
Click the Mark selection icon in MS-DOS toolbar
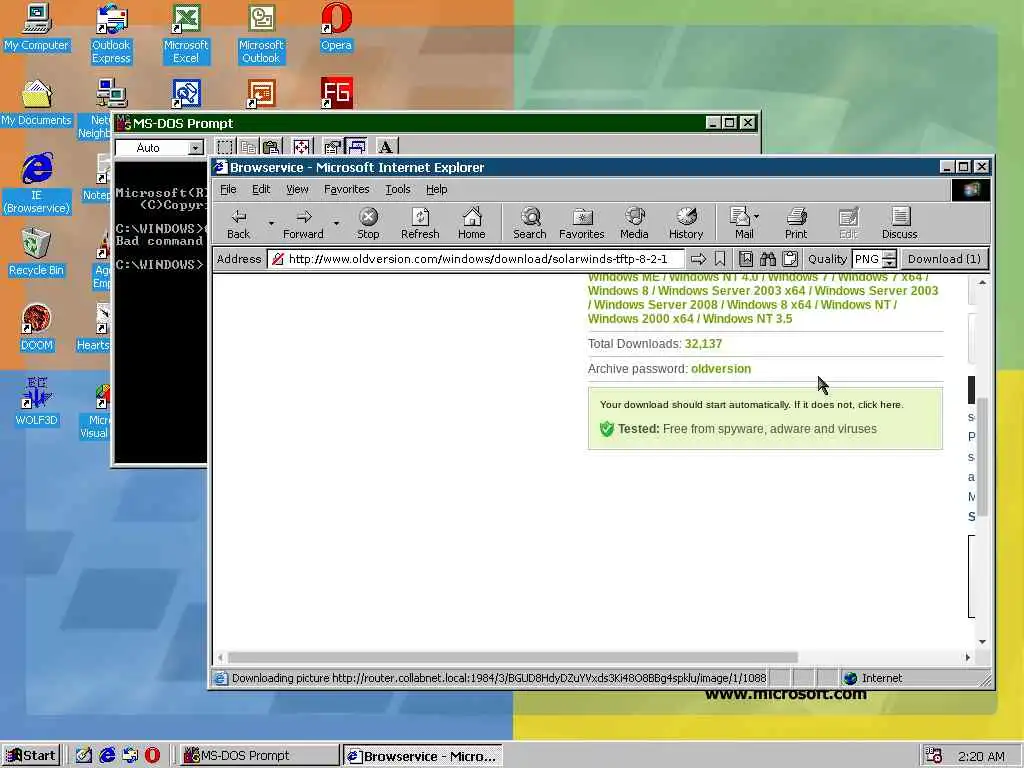point(225,147)
